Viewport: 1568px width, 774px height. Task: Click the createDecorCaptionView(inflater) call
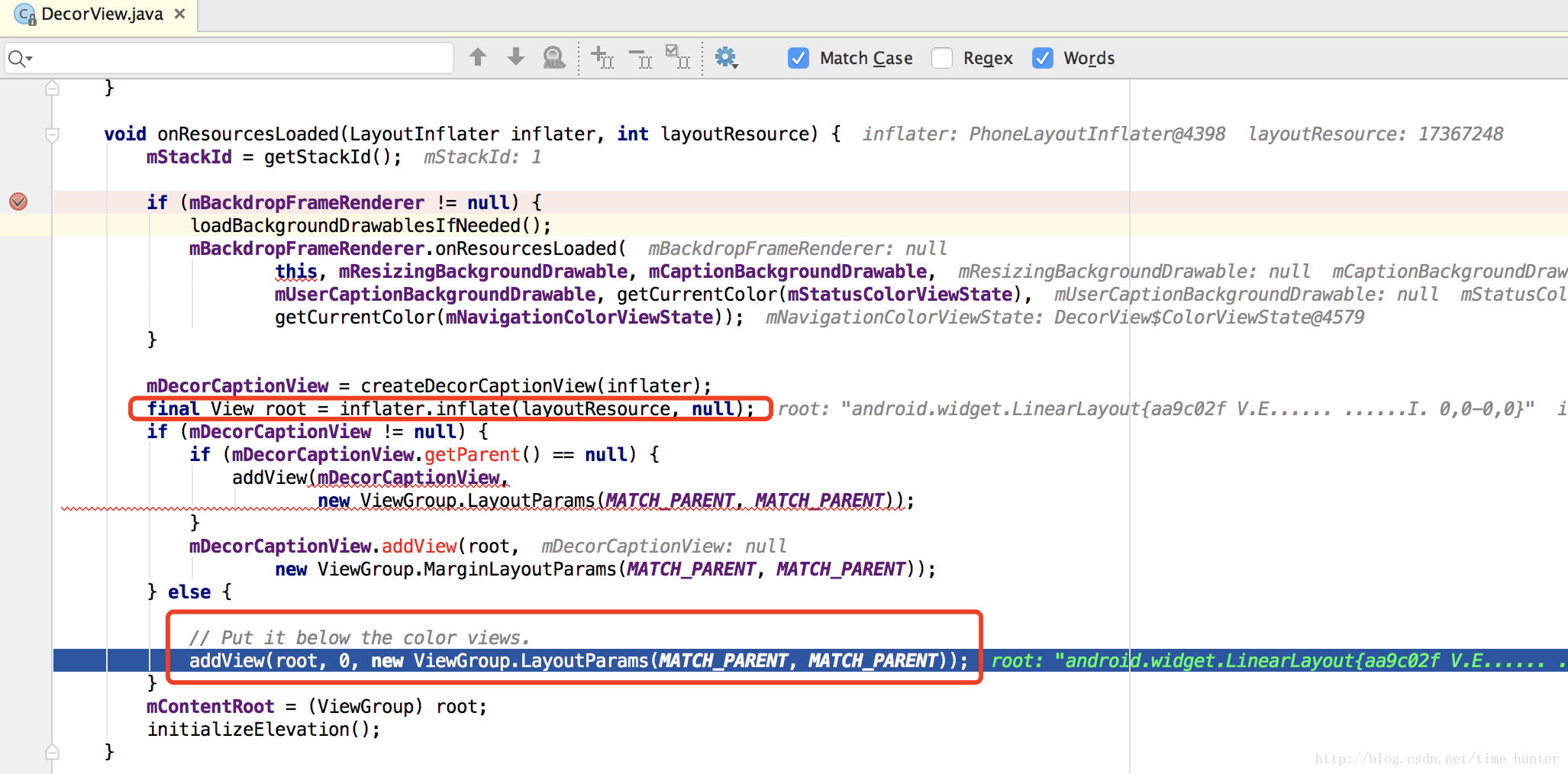coord(536,385)
